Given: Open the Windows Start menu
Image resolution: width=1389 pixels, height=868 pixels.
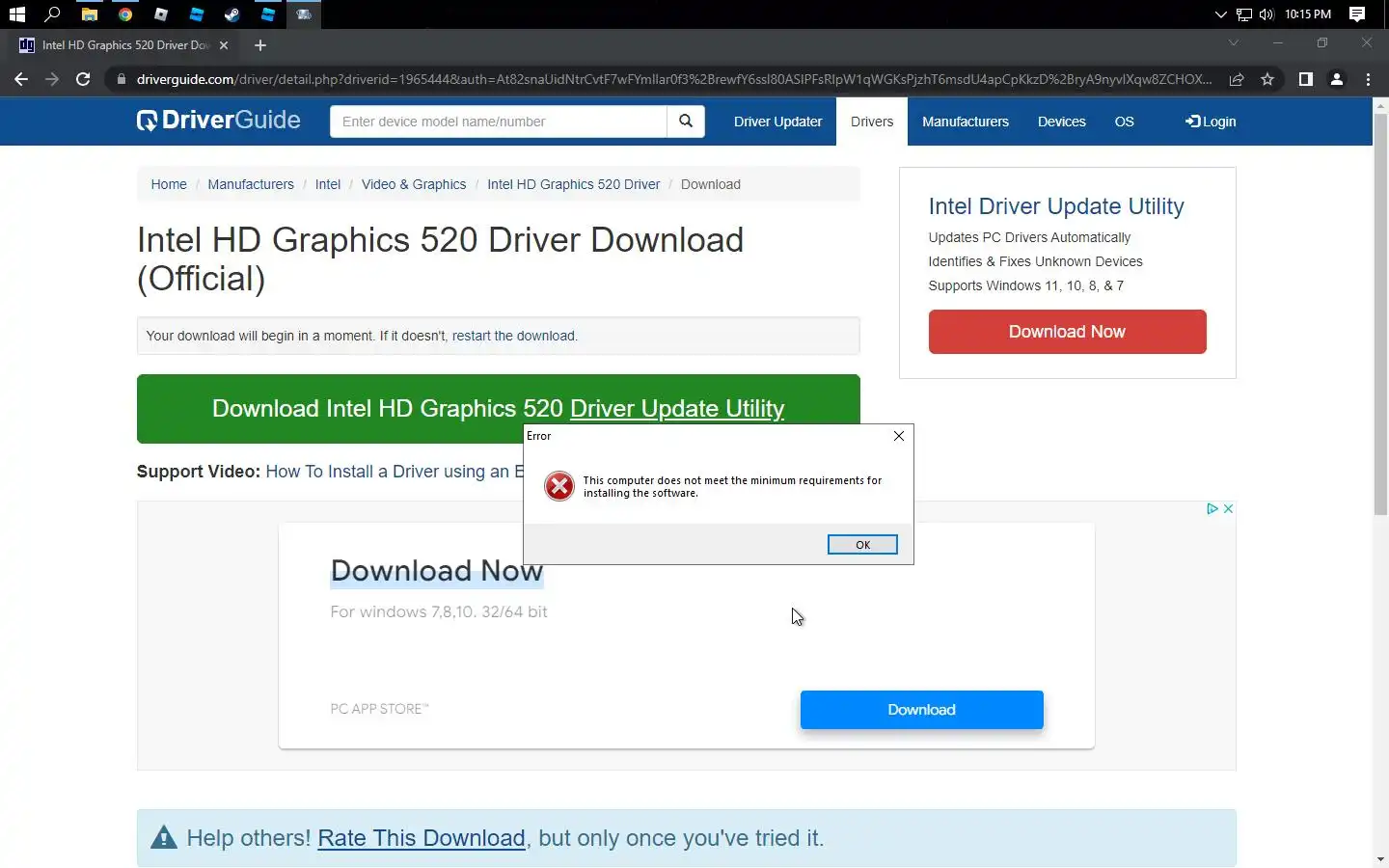Looking at the screenshot, I should [x=16, y=14].
